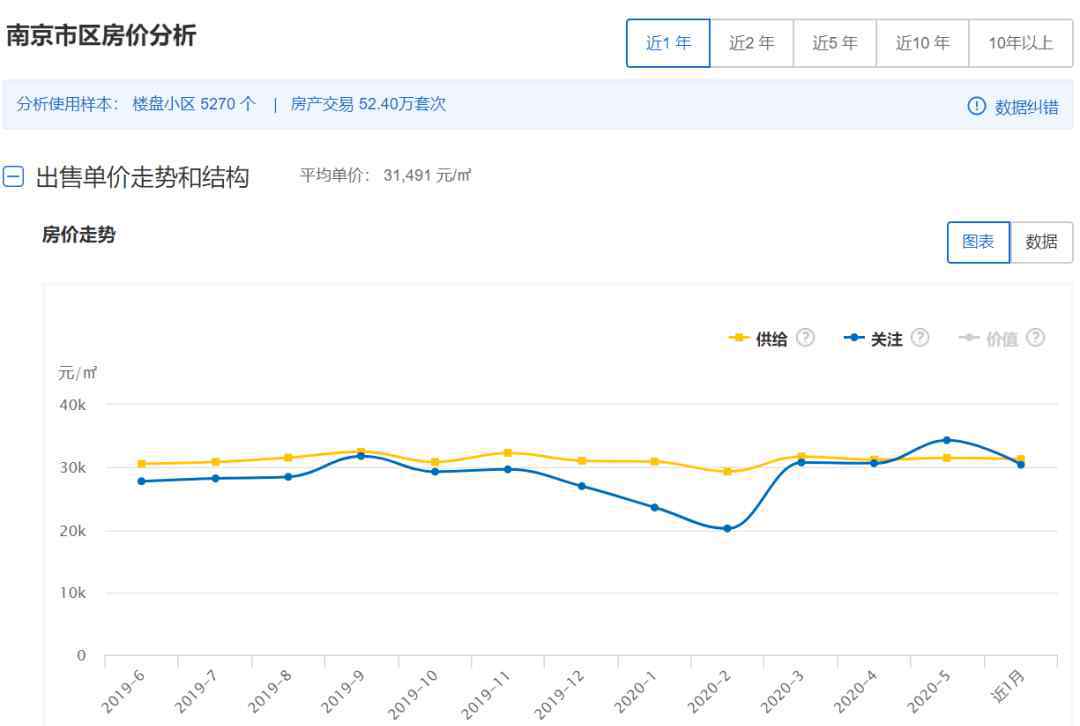The image size is (1080, 726).
Task: Click the 关注 data point at 2020-5
Action: click(947, 439)
